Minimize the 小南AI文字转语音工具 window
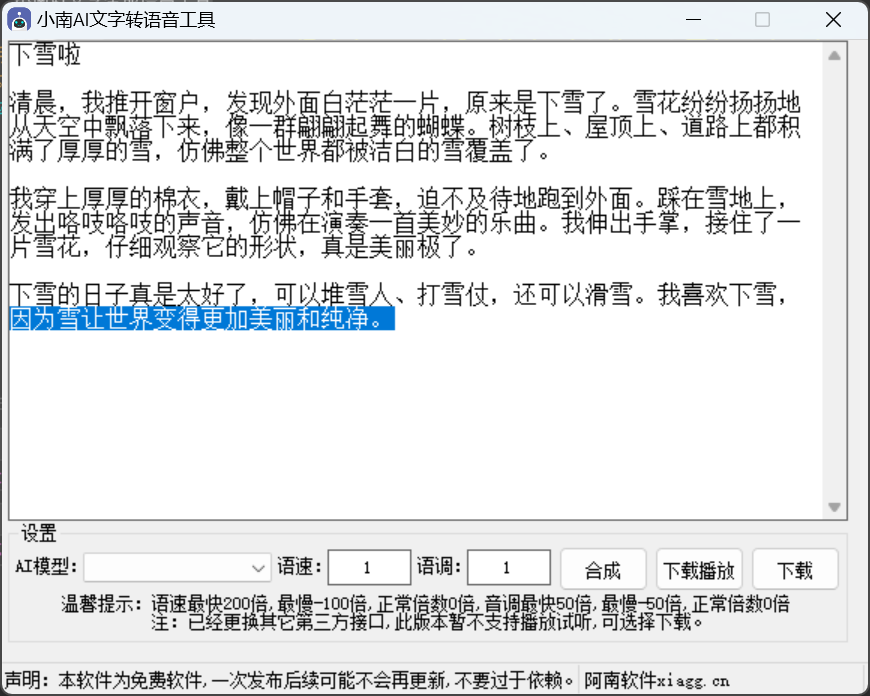Viewport: 870px width, 696px height. click(x=694, y=20)
